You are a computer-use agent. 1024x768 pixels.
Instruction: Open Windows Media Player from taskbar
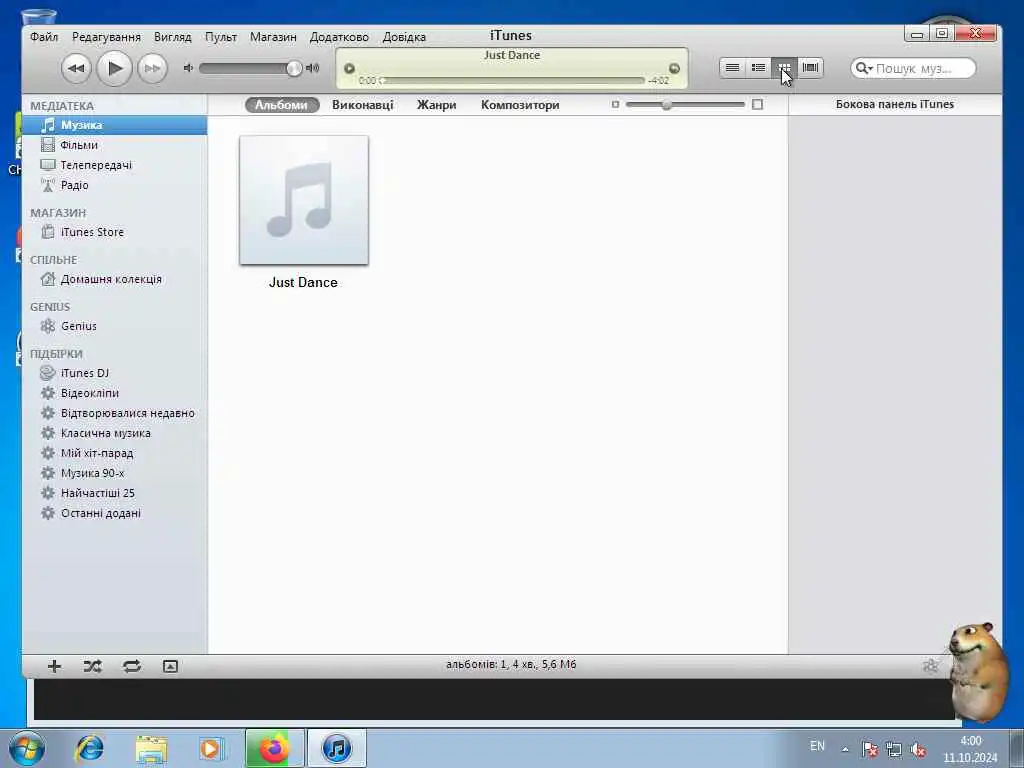212,748
